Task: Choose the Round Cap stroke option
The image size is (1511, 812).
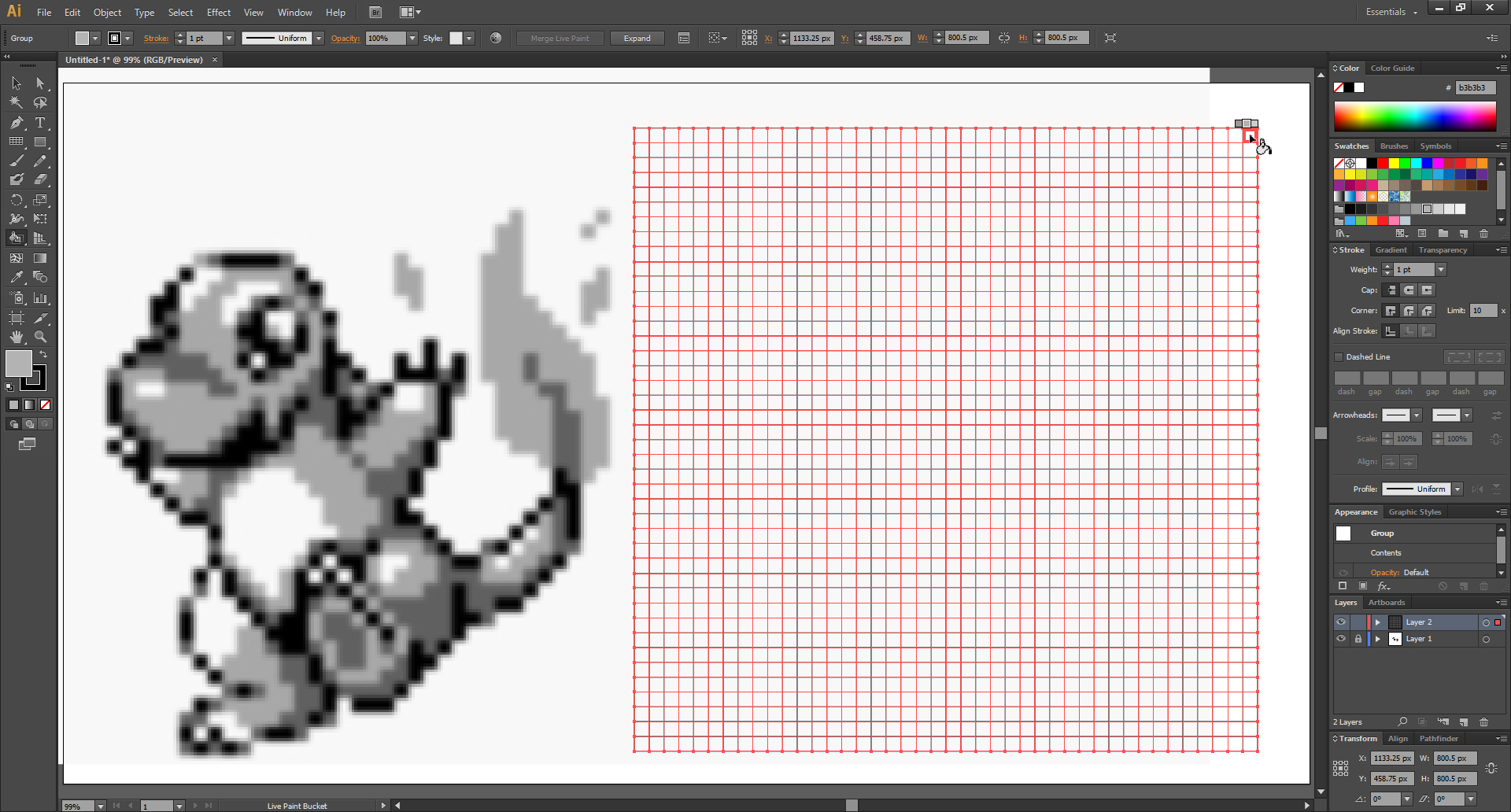Action: [x=1409, y=290]
